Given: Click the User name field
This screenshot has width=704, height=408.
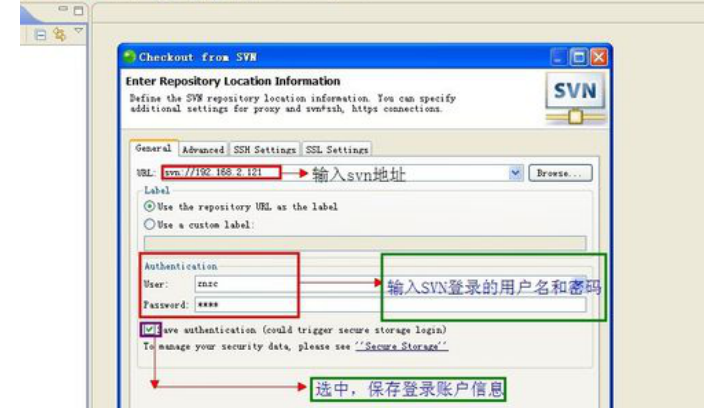Looking at the screenshot, I should [x=390, y=284].
